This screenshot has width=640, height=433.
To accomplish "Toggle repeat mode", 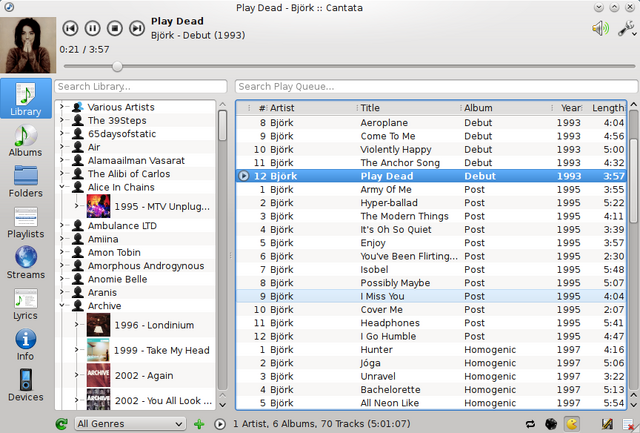I will click(x=530, y=424).
